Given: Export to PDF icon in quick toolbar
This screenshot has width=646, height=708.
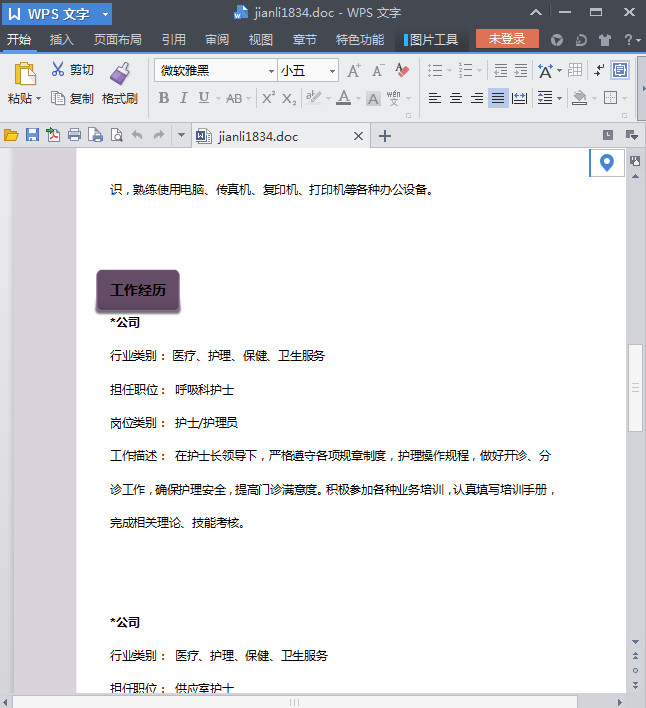Looking at the screenshot, I should click(x=53, y=135).
